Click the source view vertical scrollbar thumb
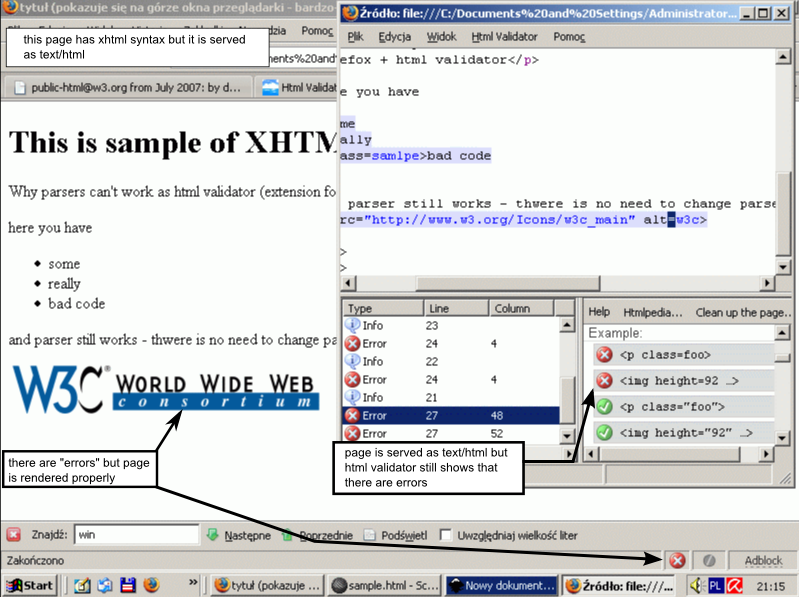The height and width of the screenshot is (597, 799). pos(783,214)
